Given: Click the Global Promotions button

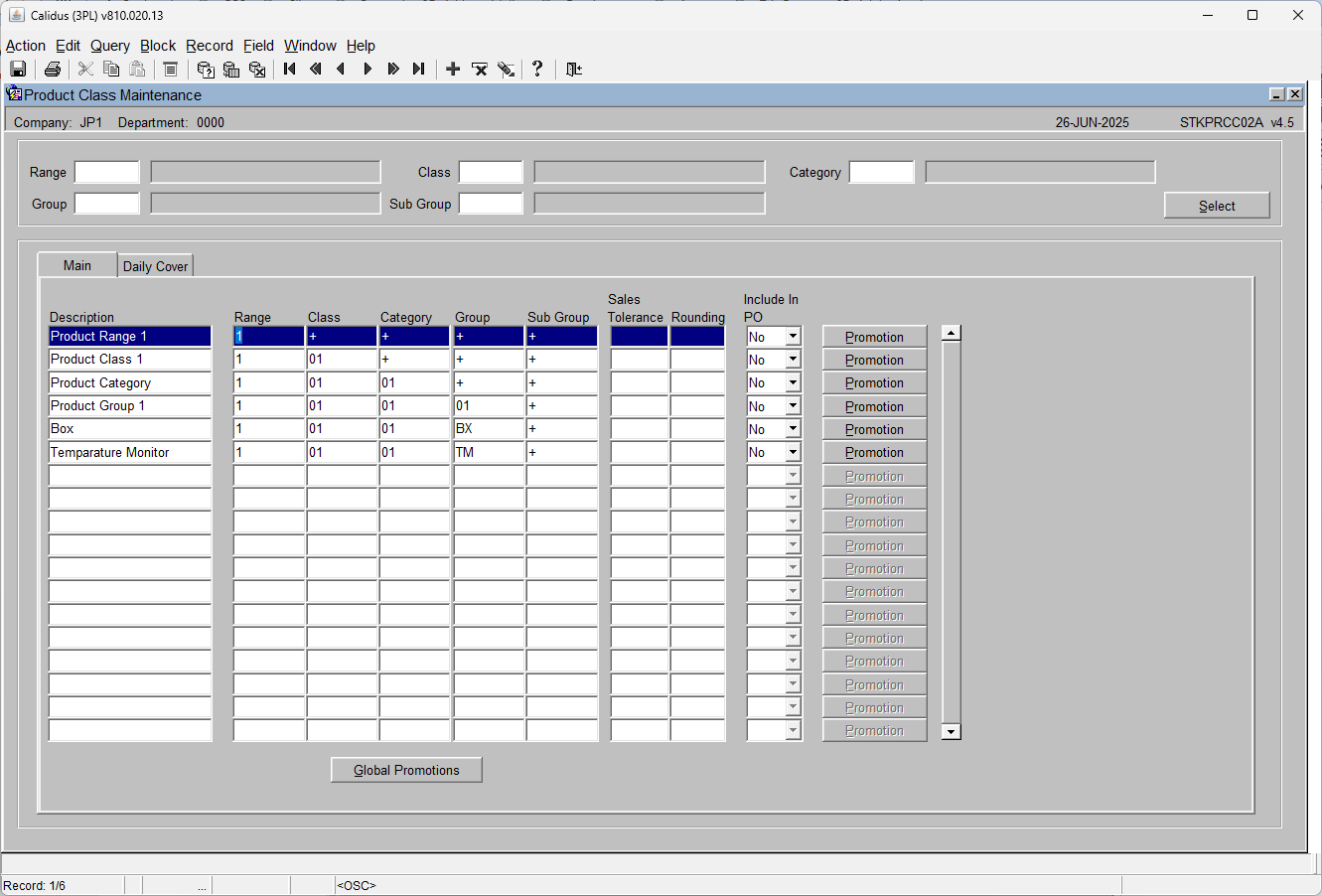Looking at the screenshot, I should tap(406, 770).
